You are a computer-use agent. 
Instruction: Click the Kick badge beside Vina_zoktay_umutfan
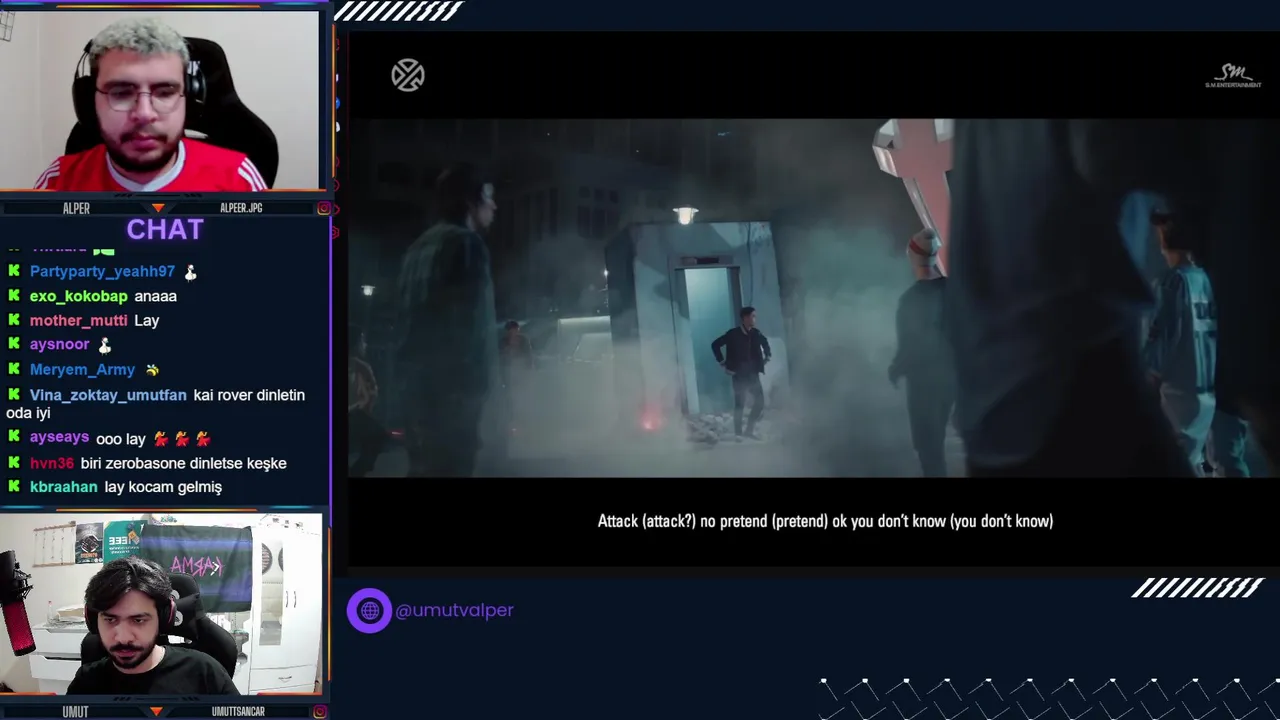tap(14, 395)
